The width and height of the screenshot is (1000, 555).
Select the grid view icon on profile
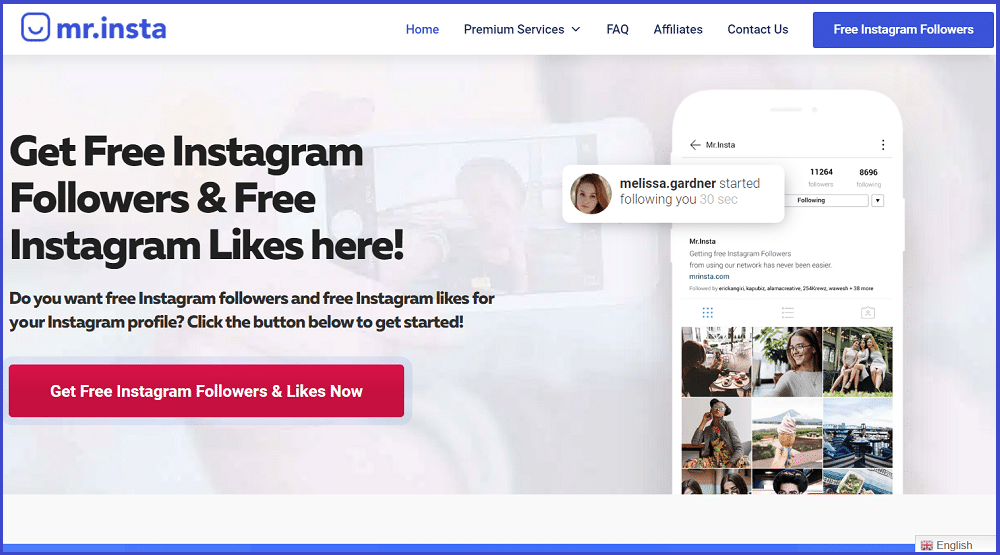[x=707, y=313]
